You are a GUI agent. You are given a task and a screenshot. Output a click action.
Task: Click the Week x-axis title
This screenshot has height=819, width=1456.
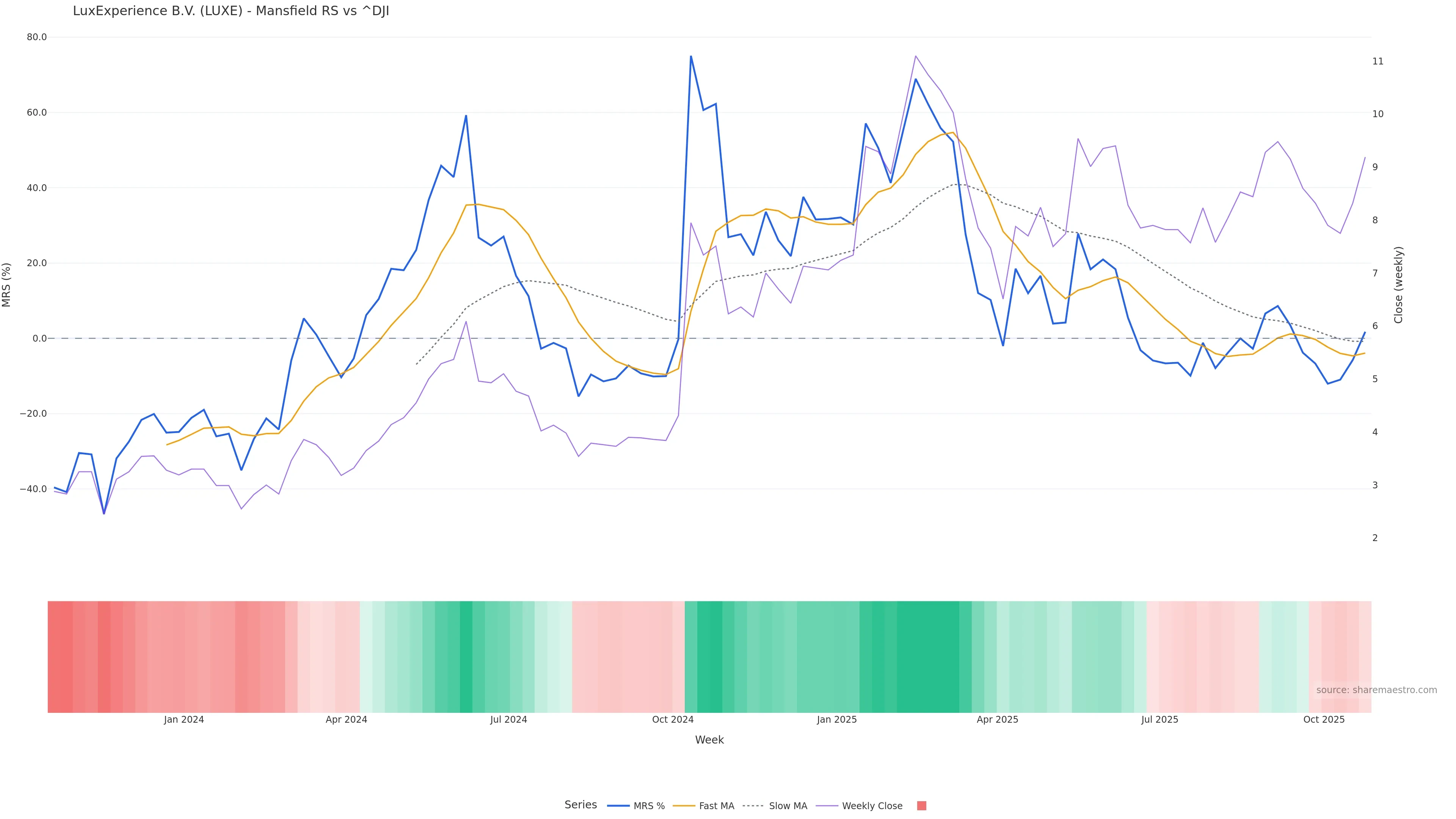tap(709, 740)
